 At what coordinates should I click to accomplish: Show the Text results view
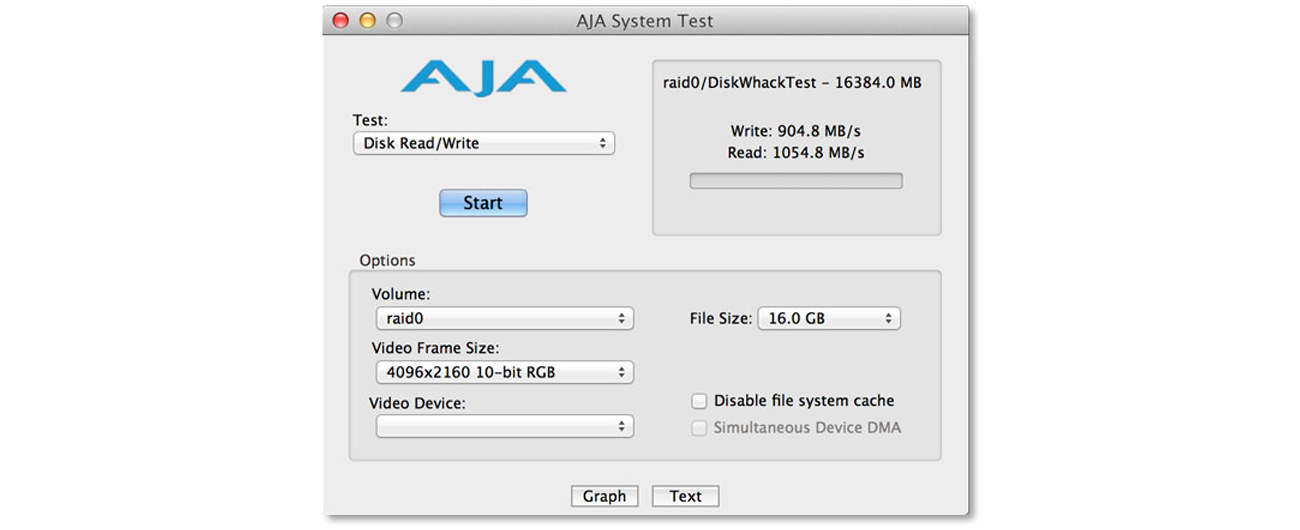click(x=685, y=496)
